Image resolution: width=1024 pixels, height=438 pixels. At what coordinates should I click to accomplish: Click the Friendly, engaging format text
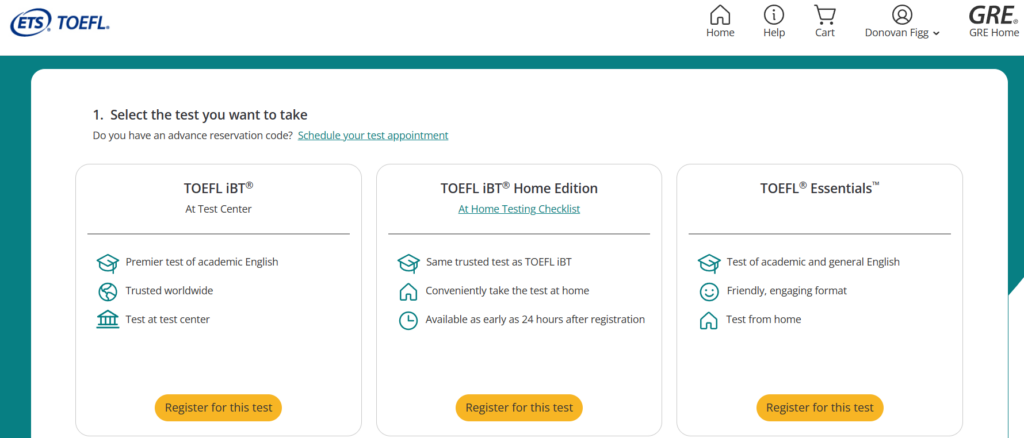pyautogui.click(x=787, y=290)
